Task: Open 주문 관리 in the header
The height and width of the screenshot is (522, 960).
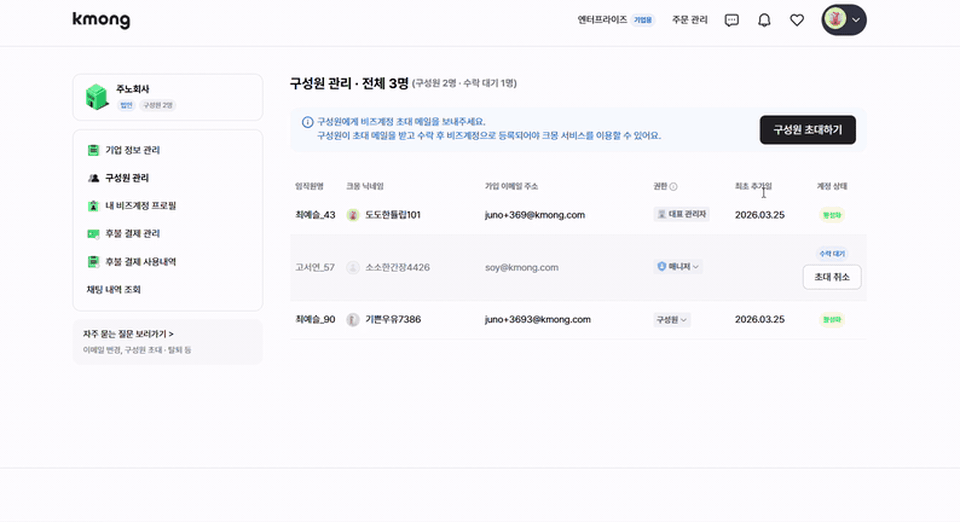Action: (689, 20)
